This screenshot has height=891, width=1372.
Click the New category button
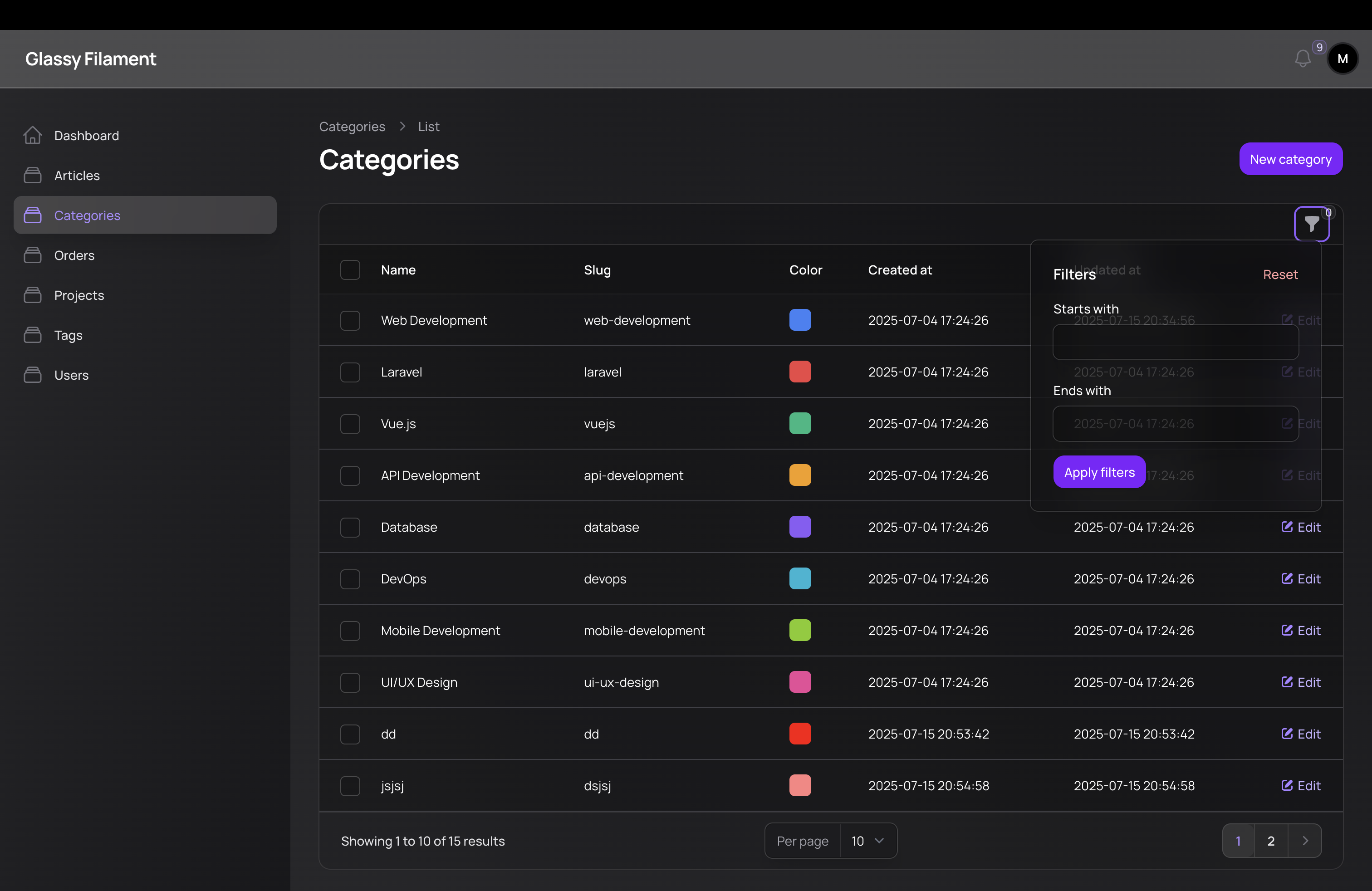click(1291, 159)
